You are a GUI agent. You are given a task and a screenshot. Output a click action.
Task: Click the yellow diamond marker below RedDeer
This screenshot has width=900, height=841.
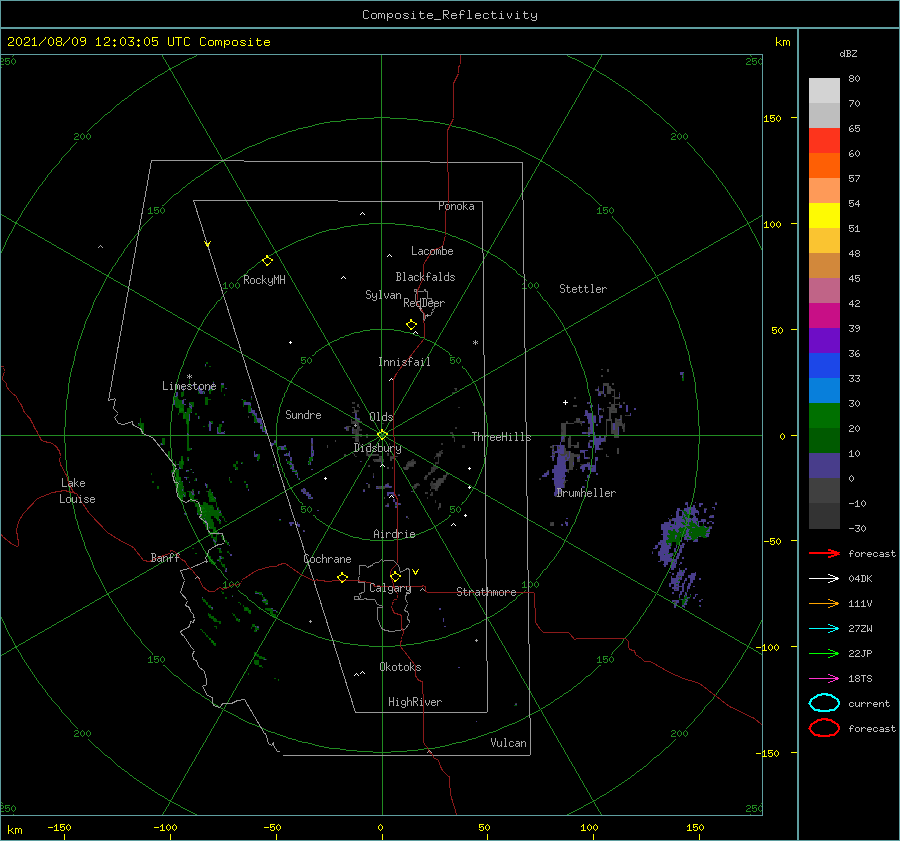(x=411, y=325)
